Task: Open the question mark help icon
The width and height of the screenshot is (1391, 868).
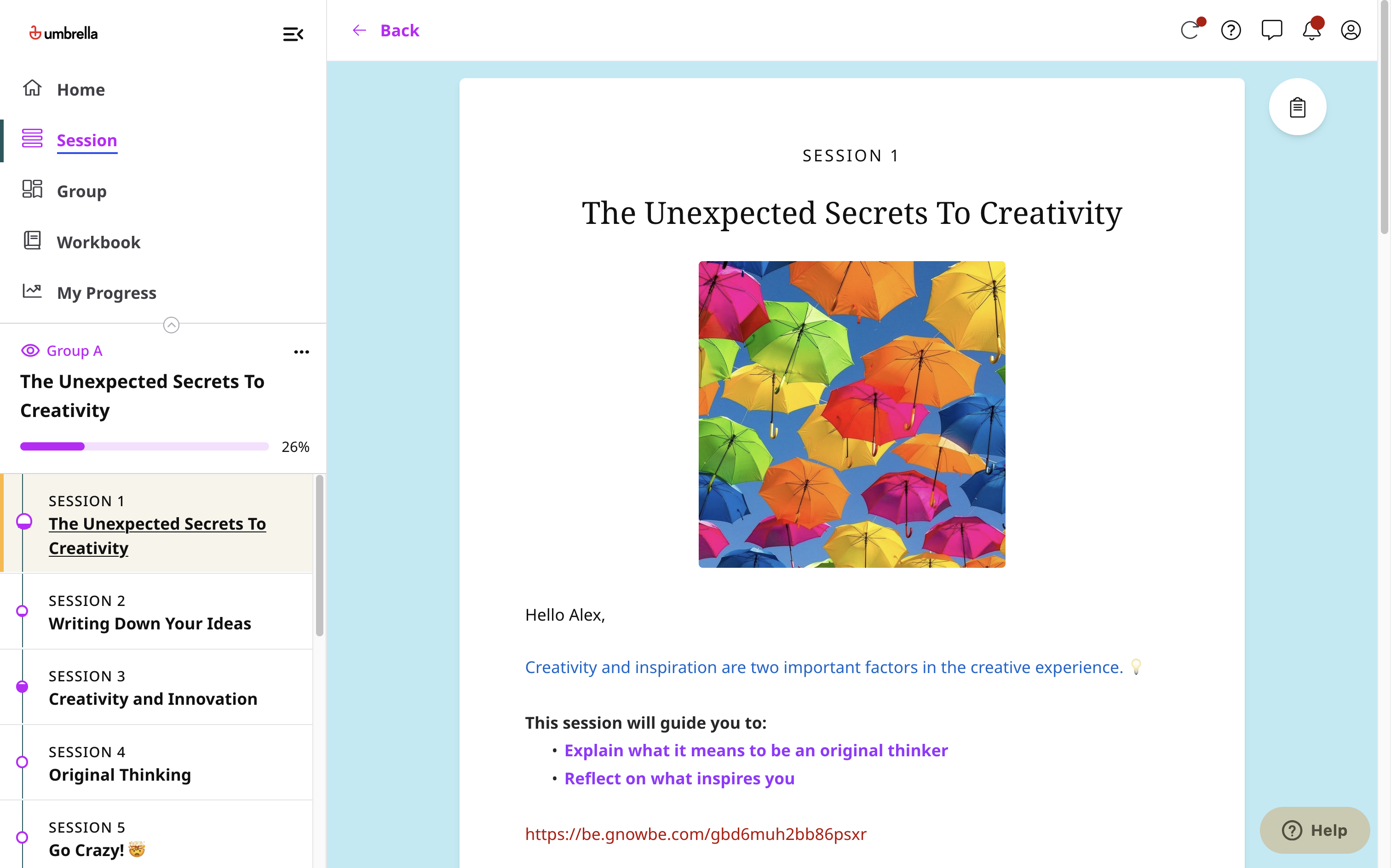Action: (x=1231, y=30)
